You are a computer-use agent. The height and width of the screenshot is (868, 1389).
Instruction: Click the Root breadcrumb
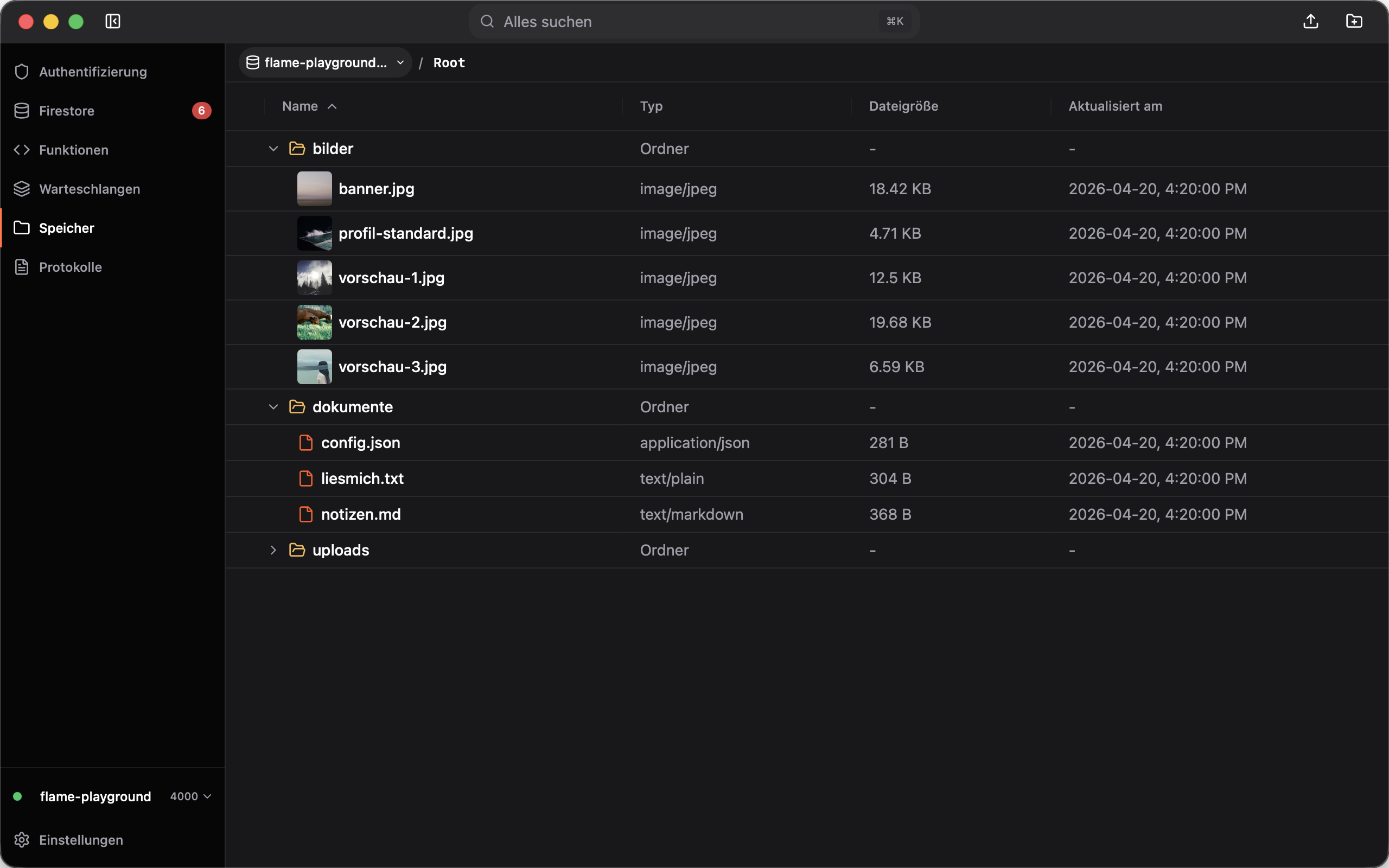449,62
